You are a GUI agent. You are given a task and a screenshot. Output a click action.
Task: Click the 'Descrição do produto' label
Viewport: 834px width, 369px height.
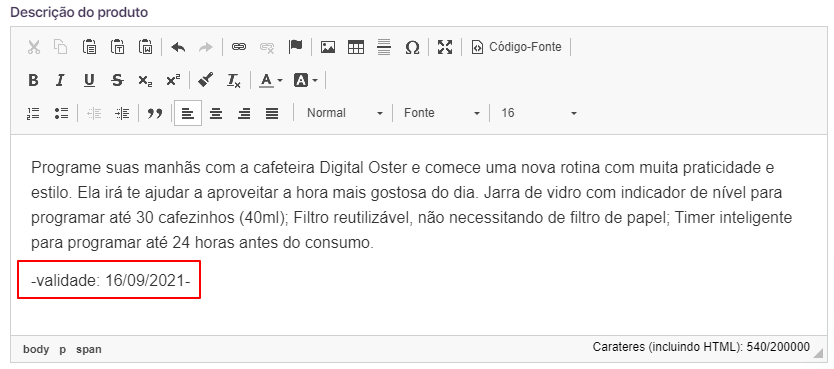[79, 12]
